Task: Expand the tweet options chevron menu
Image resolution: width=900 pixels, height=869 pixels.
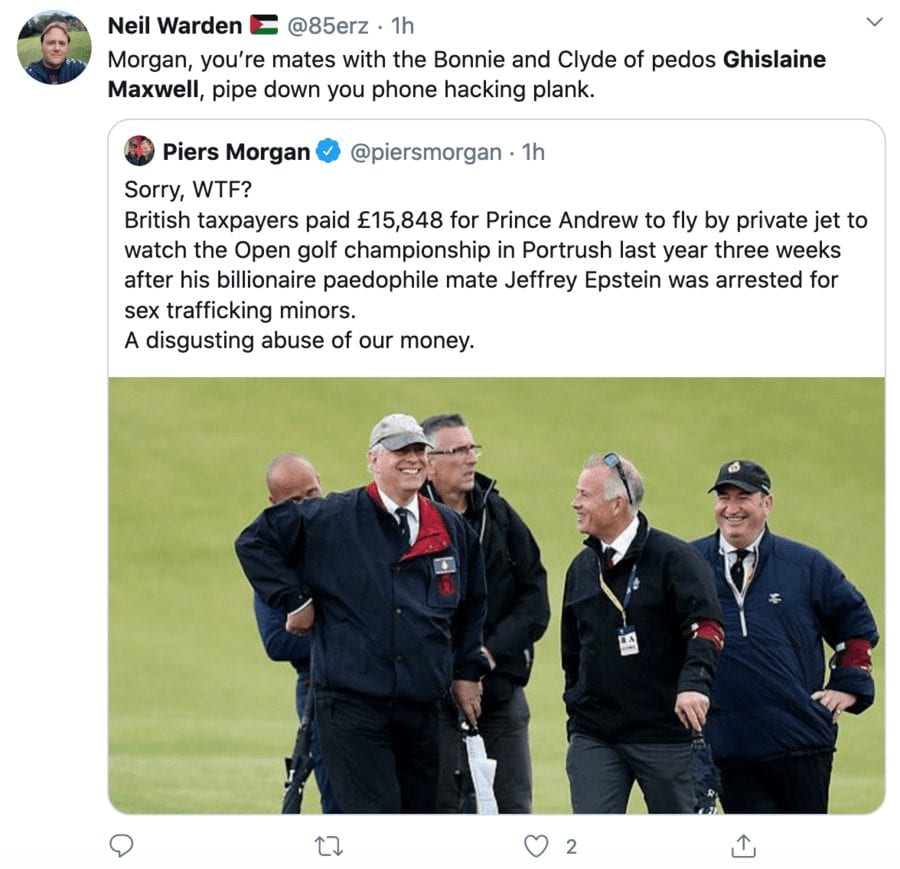Action: pos(874,22)
